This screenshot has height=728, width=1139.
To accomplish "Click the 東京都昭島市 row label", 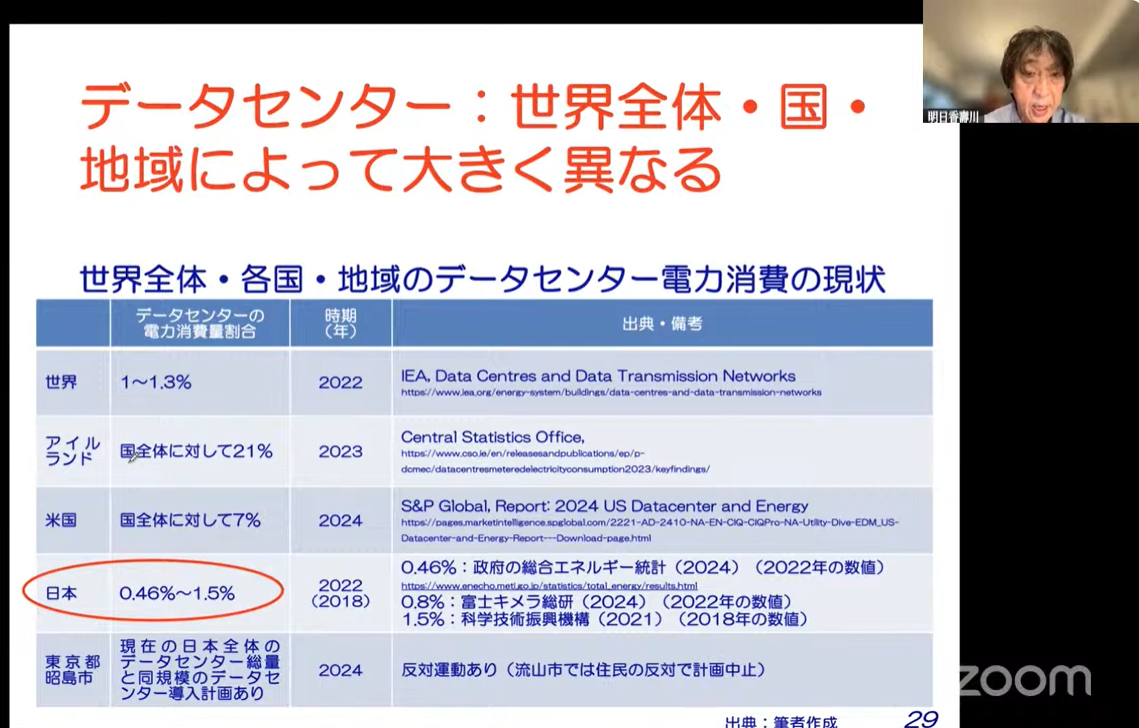I will click(72, 670).
